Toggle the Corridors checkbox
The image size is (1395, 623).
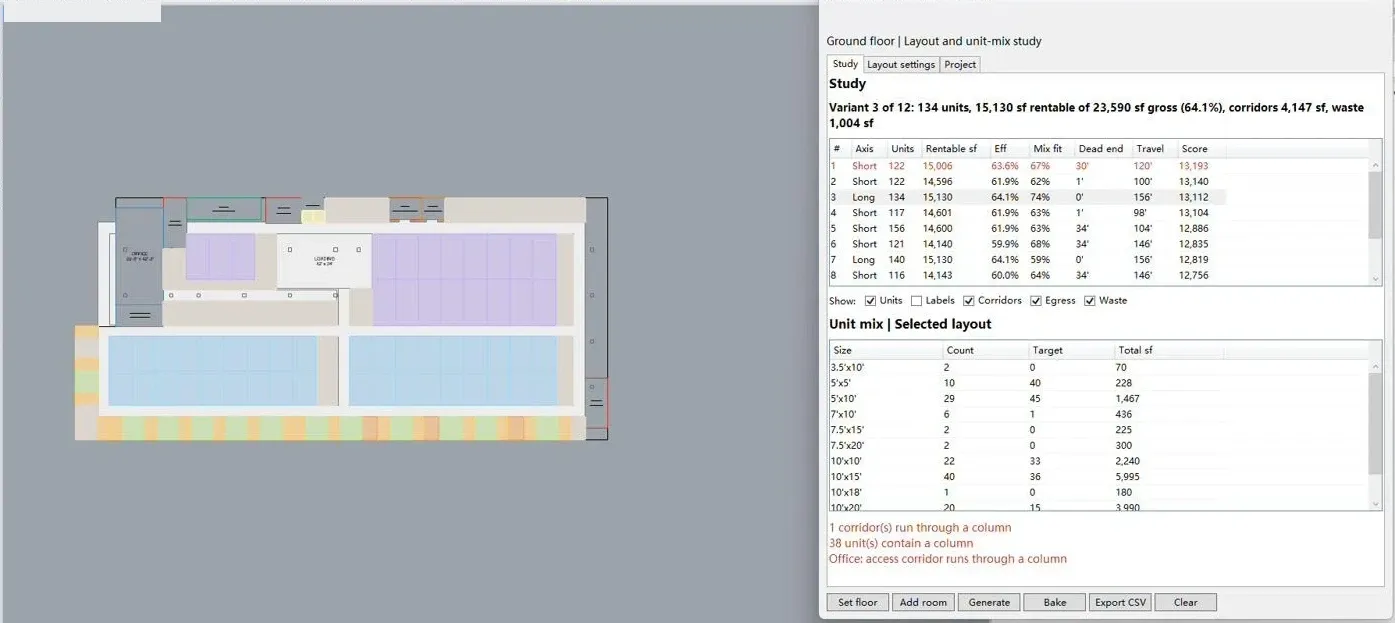[x=969, y=300]
